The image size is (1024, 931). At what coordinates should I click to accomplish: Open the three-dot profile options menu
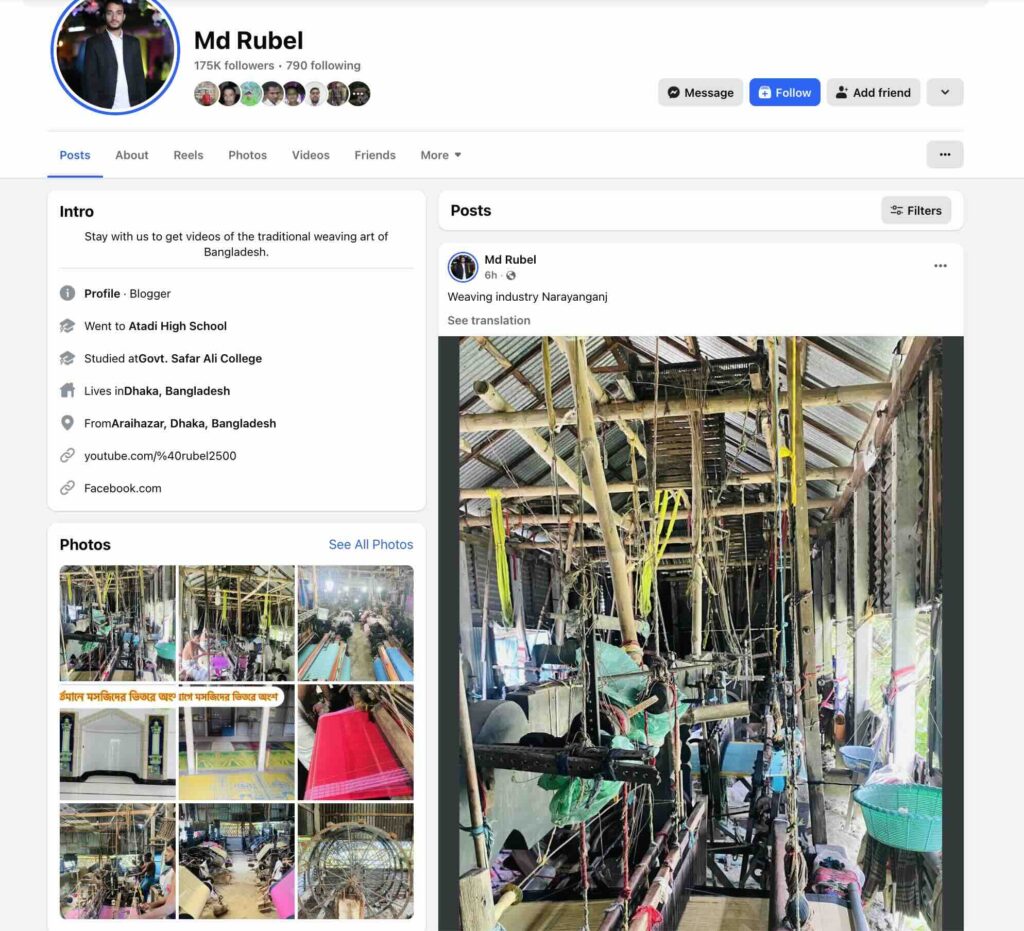944,154
